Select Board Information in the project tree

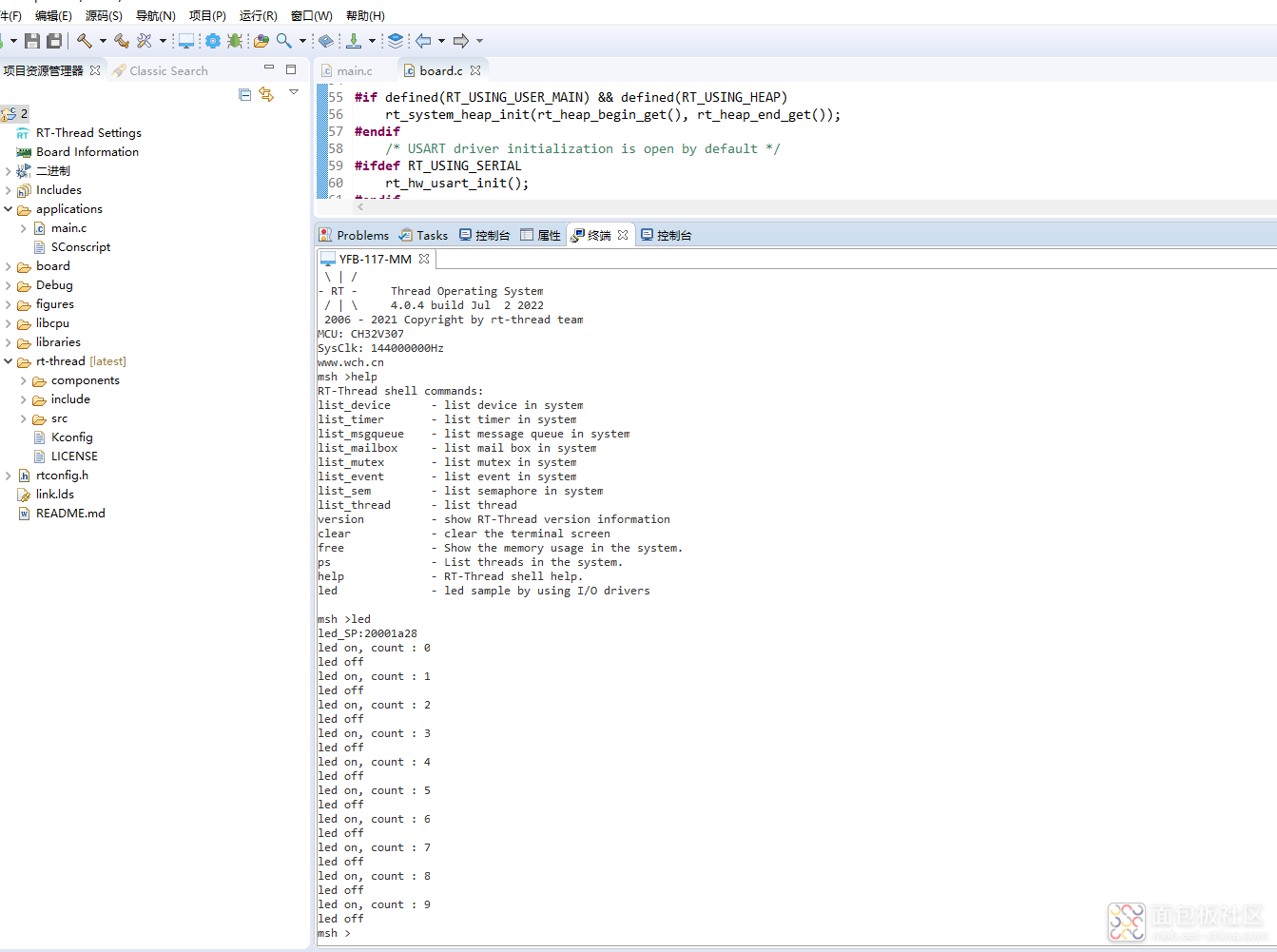coord(87,152)
